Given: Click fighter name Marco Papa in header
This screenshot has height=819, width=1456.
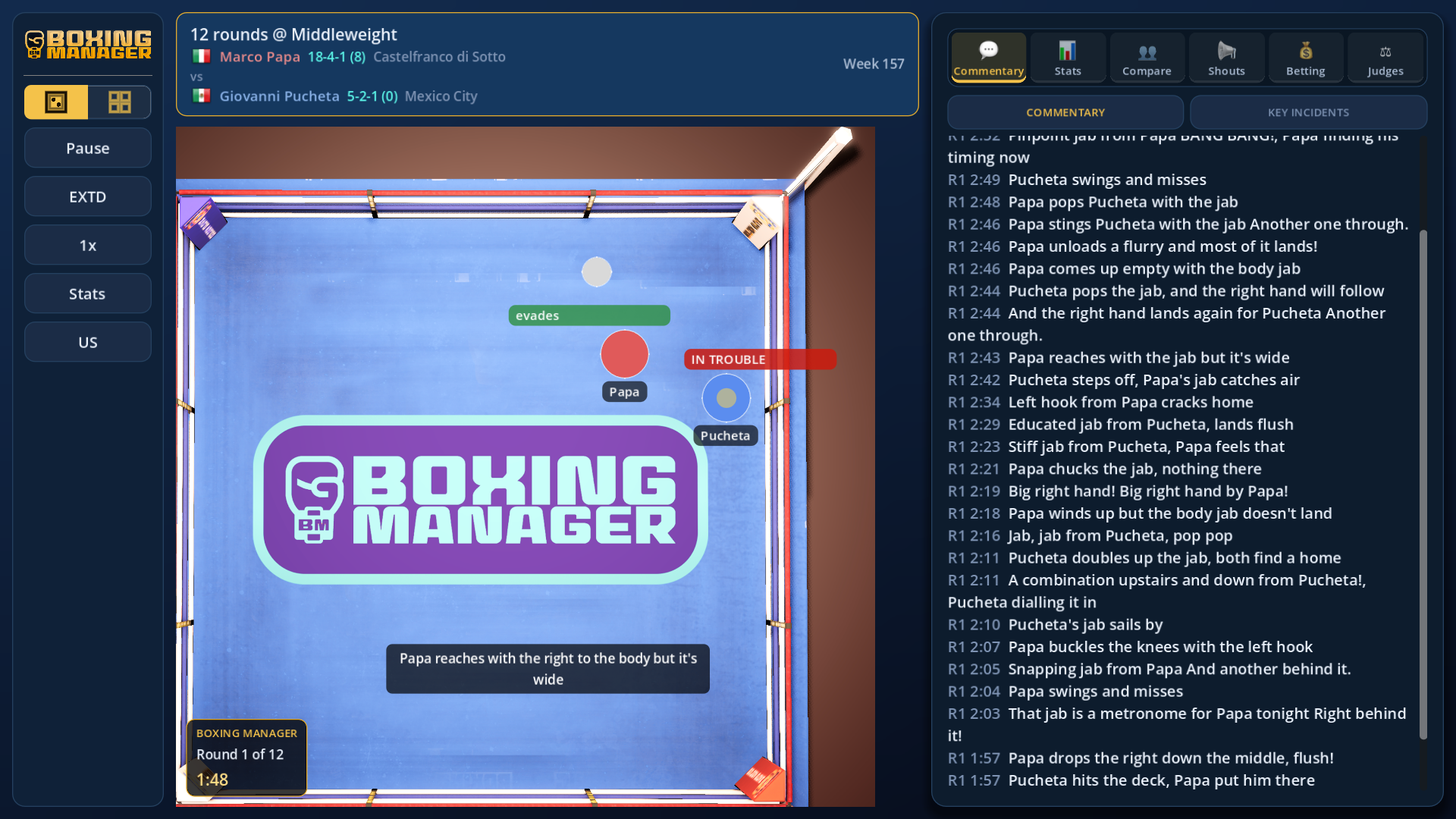Looking at the screenshot, I should (x=260, y=57).
